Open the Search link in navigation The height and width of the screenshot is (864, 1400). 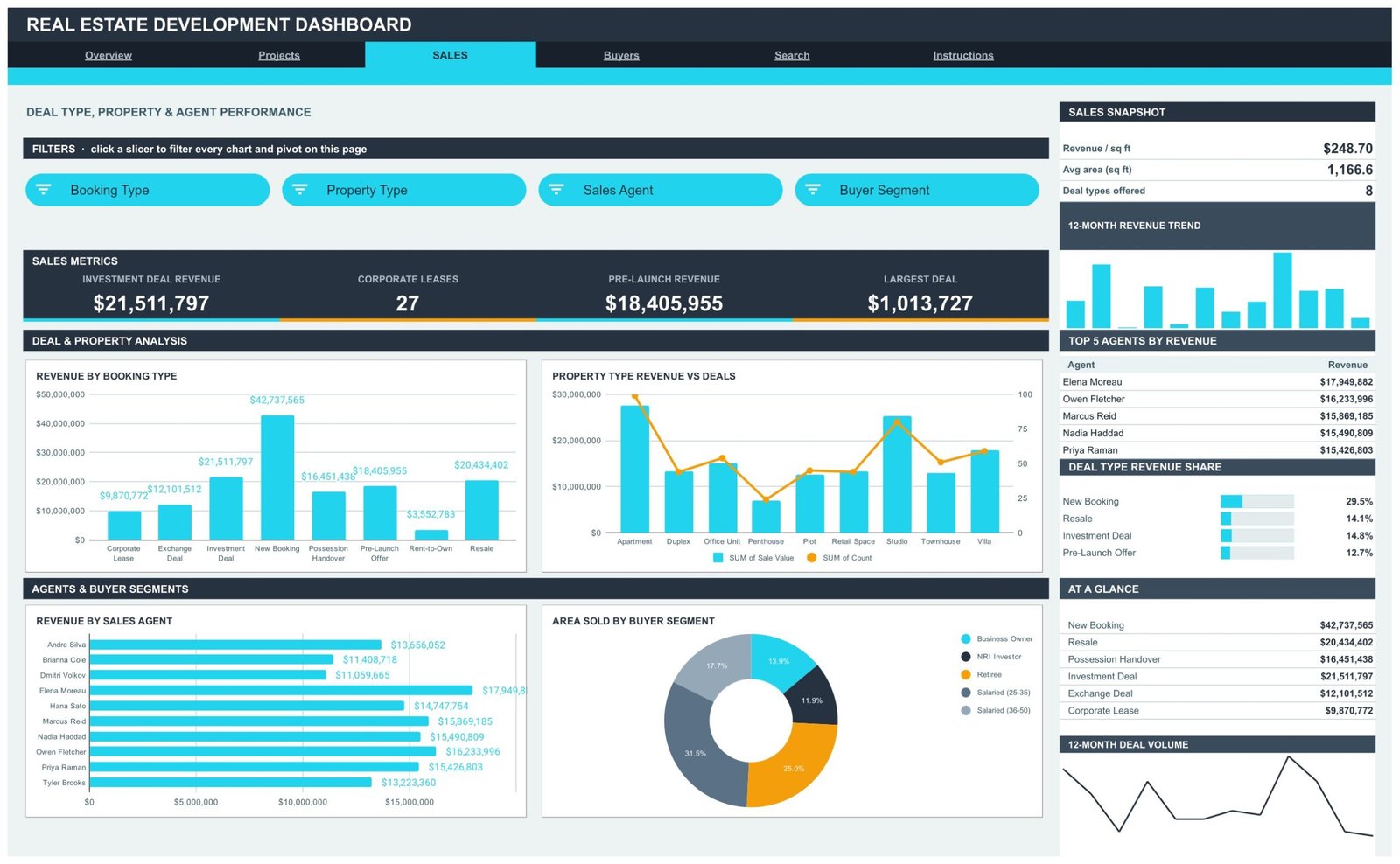pyautogui.click(x=792, y=55)
